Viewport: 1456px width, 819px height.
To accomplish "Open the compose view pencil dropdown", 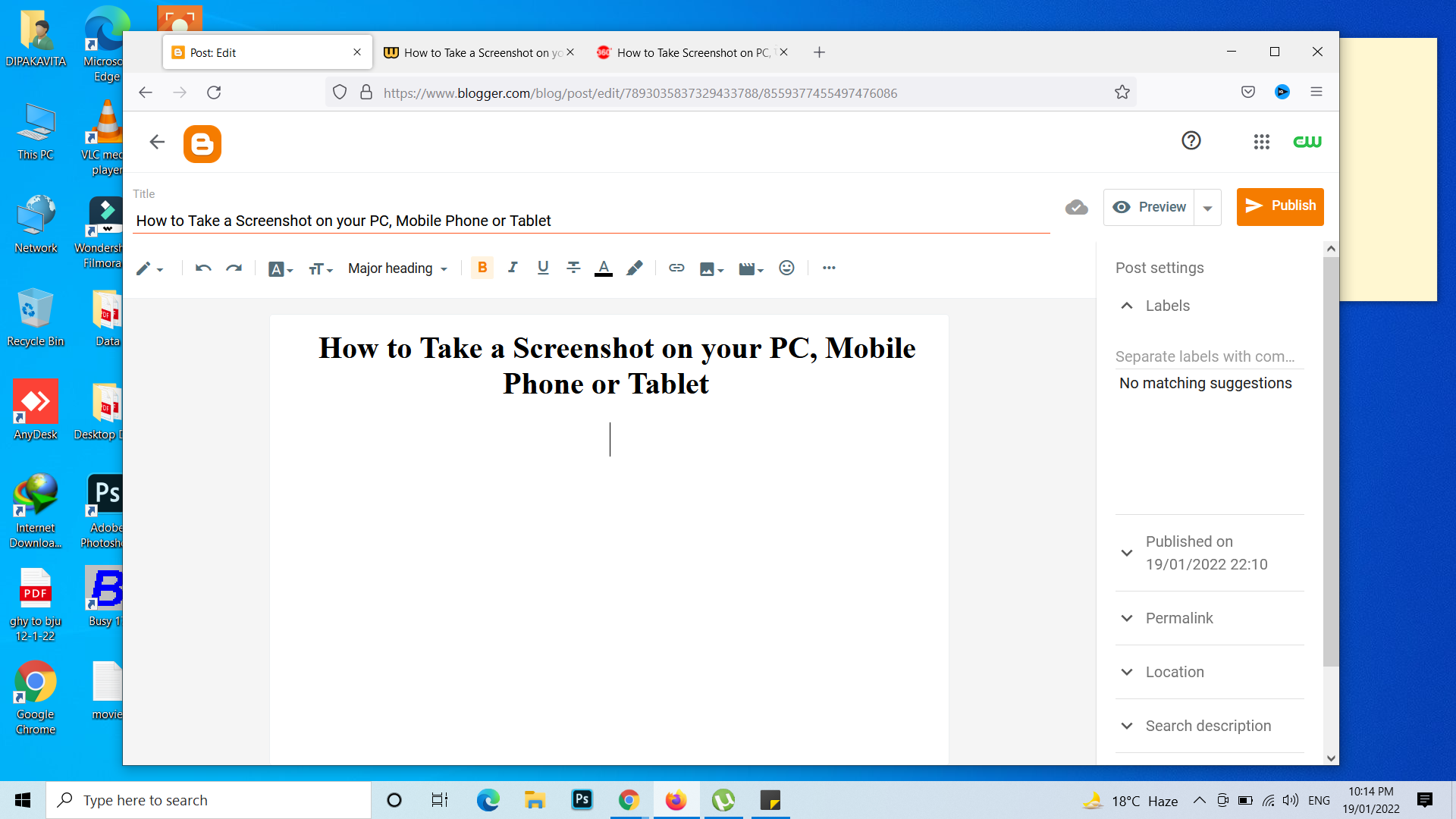I will tap(149, 268).
